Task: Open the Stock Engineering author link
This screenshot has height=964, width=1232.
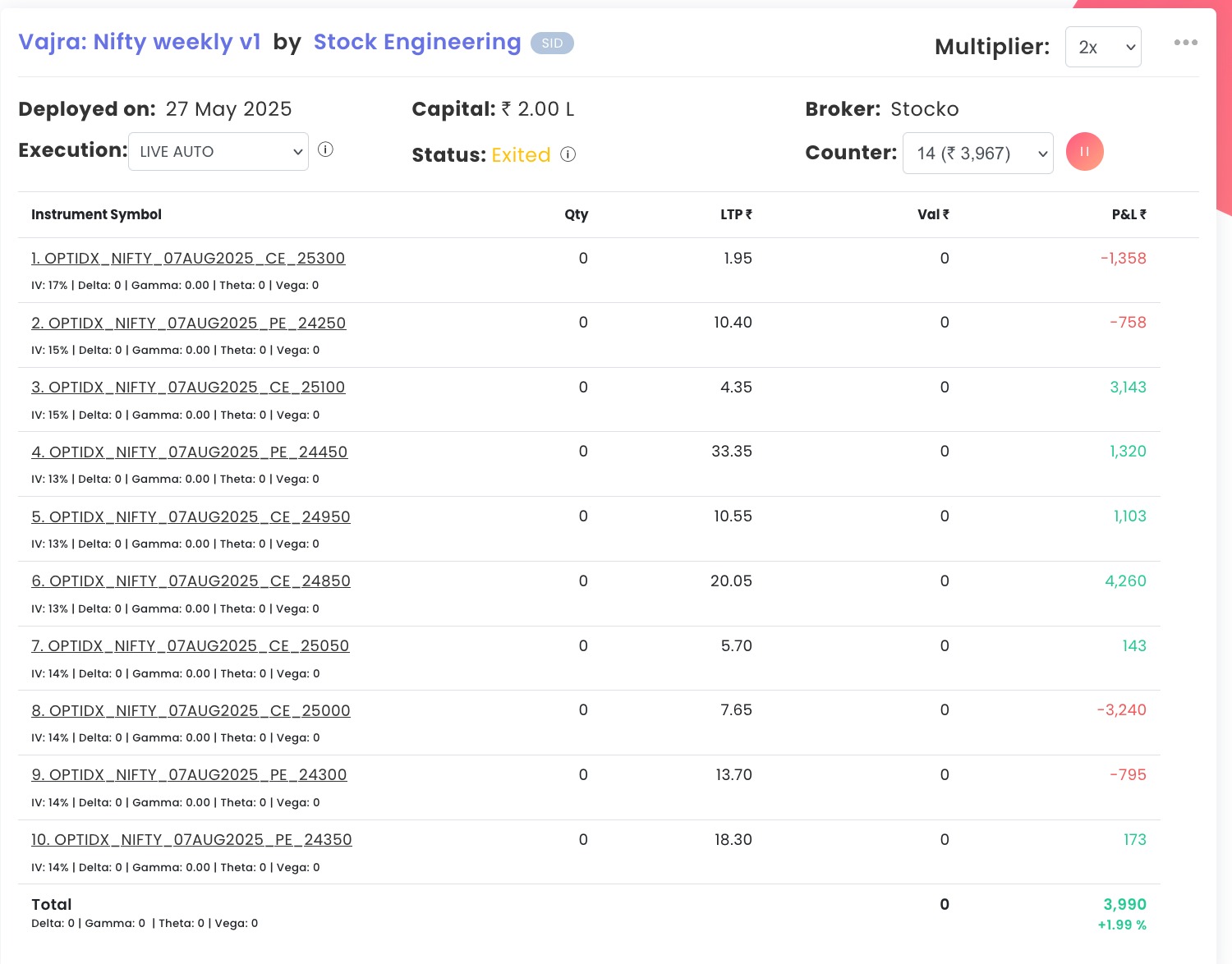Action: point(416,42)
